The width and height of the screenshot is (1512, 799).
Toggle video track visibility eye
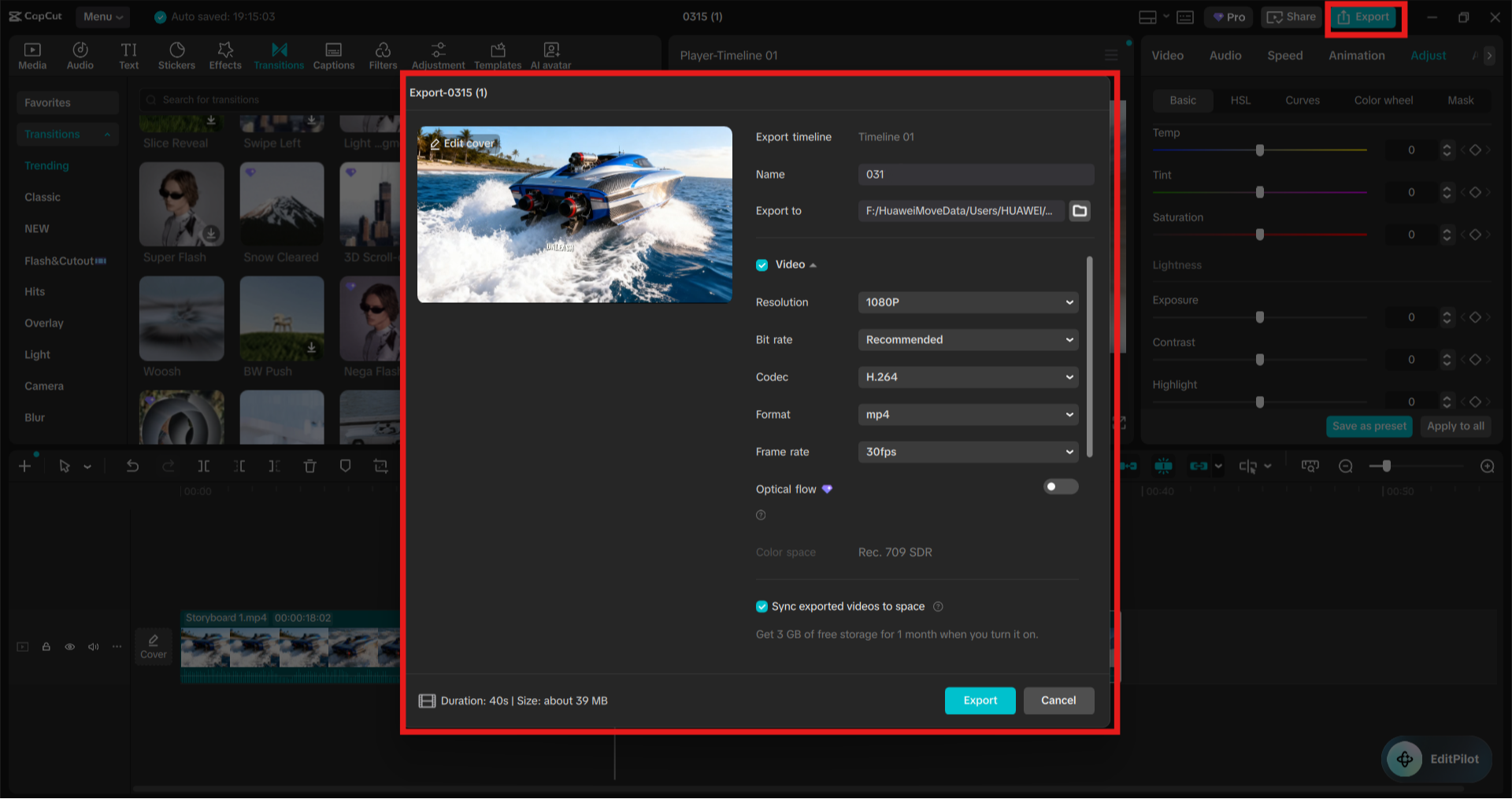(x=70, y=647)
